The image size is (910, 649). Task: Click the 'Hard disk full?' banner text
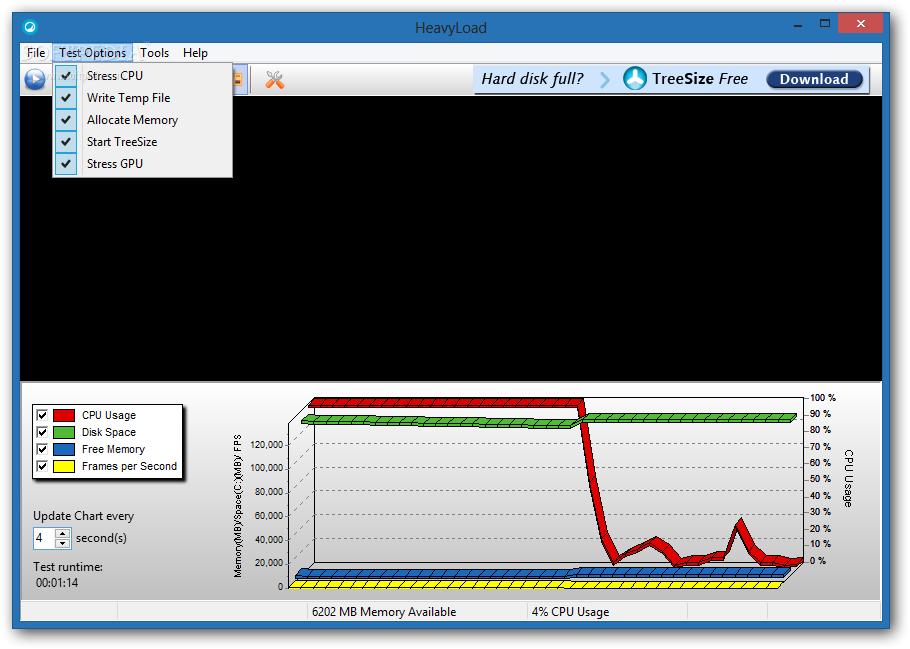[532, 78]
